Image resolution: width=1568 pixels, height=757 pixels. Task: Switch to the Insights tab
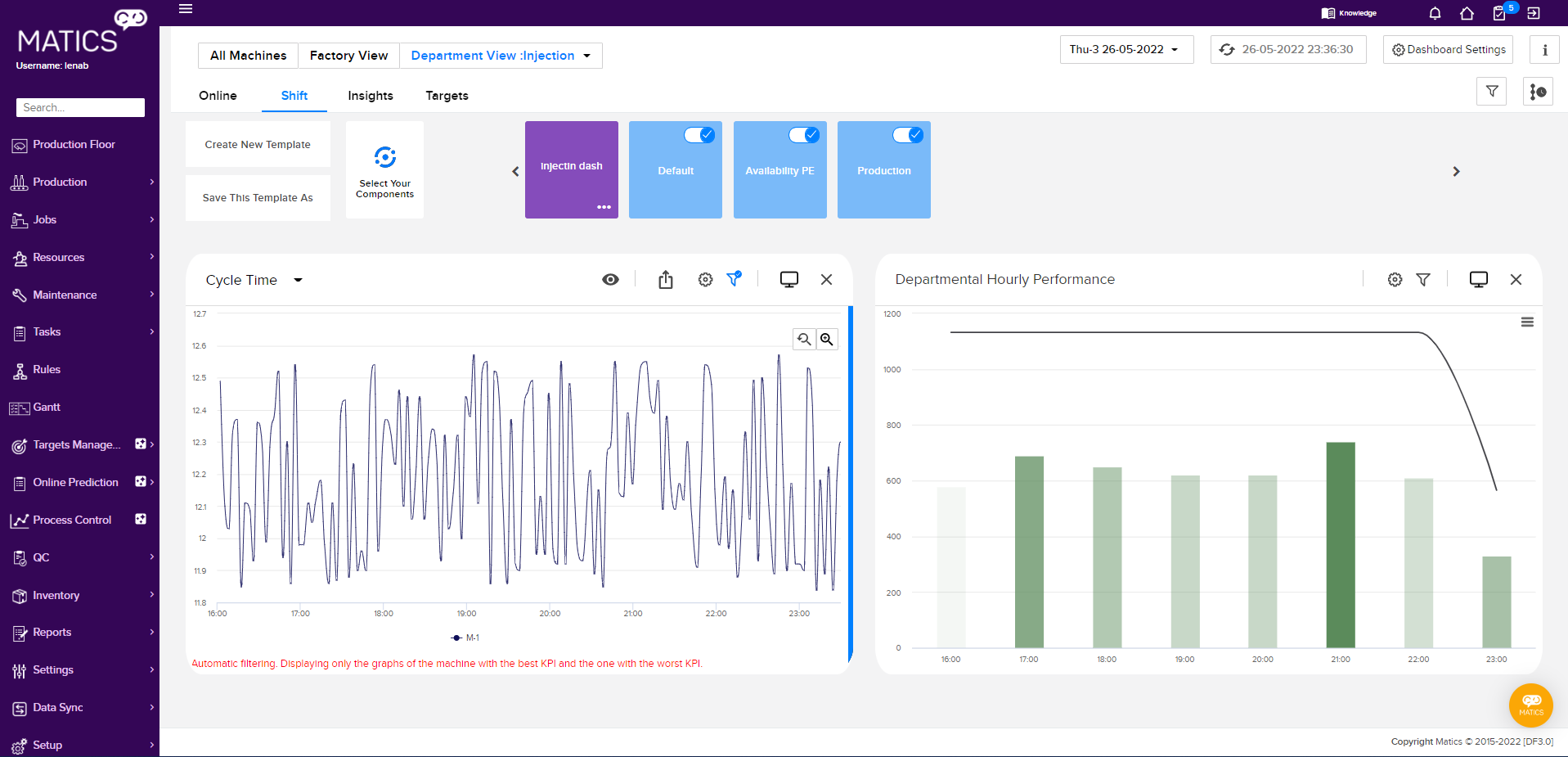click(x=371, y=96)
